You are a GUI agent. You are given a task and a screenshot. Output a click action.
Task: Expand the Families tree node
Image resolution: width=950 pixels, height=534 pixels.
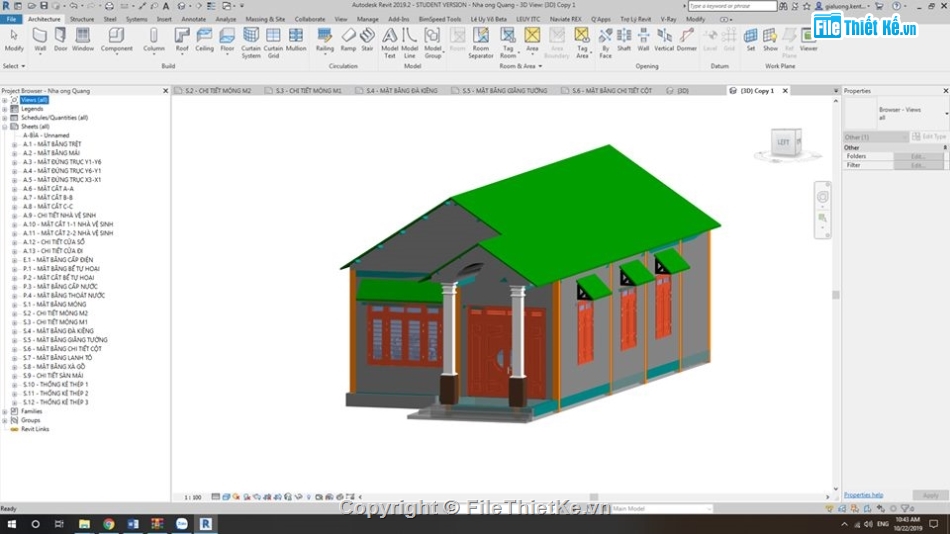tap(5, 412)
